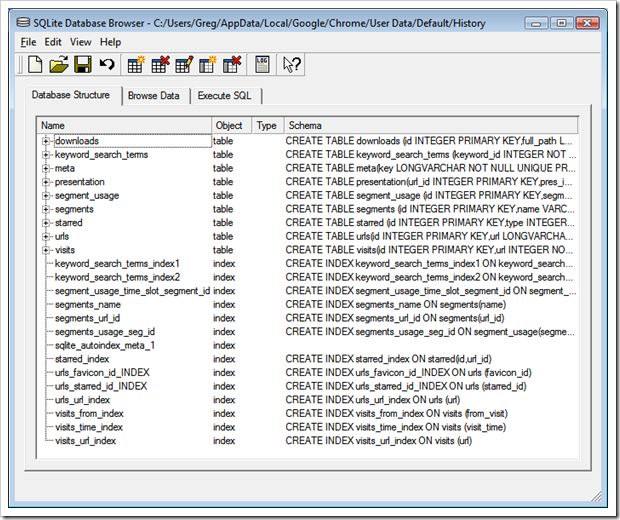Switch to the Browse Data tab
Viewport: 620px width, 520px height.
click(x=154, y=96)
